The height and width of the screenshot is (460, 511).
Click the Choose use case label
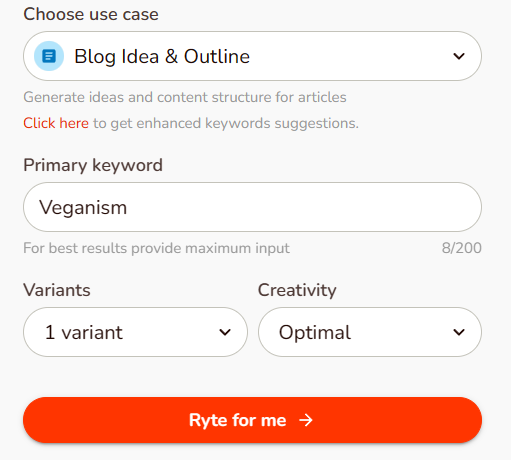click(x=91, y=14)
